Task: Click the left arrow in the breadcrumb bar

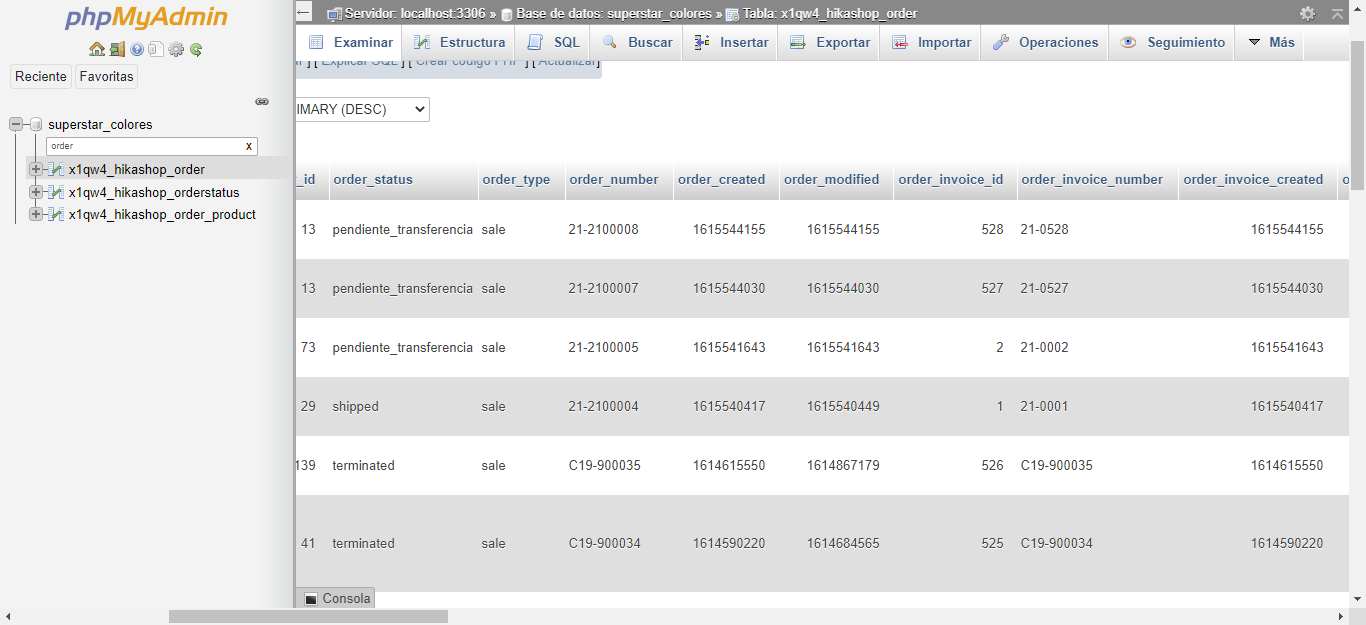Action: click(304, 13)
